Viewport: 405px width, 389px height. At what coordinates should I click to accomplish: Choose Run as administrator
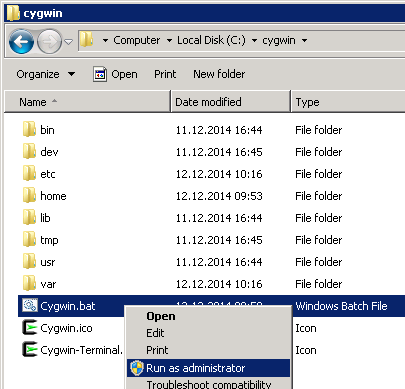[208, 368]
